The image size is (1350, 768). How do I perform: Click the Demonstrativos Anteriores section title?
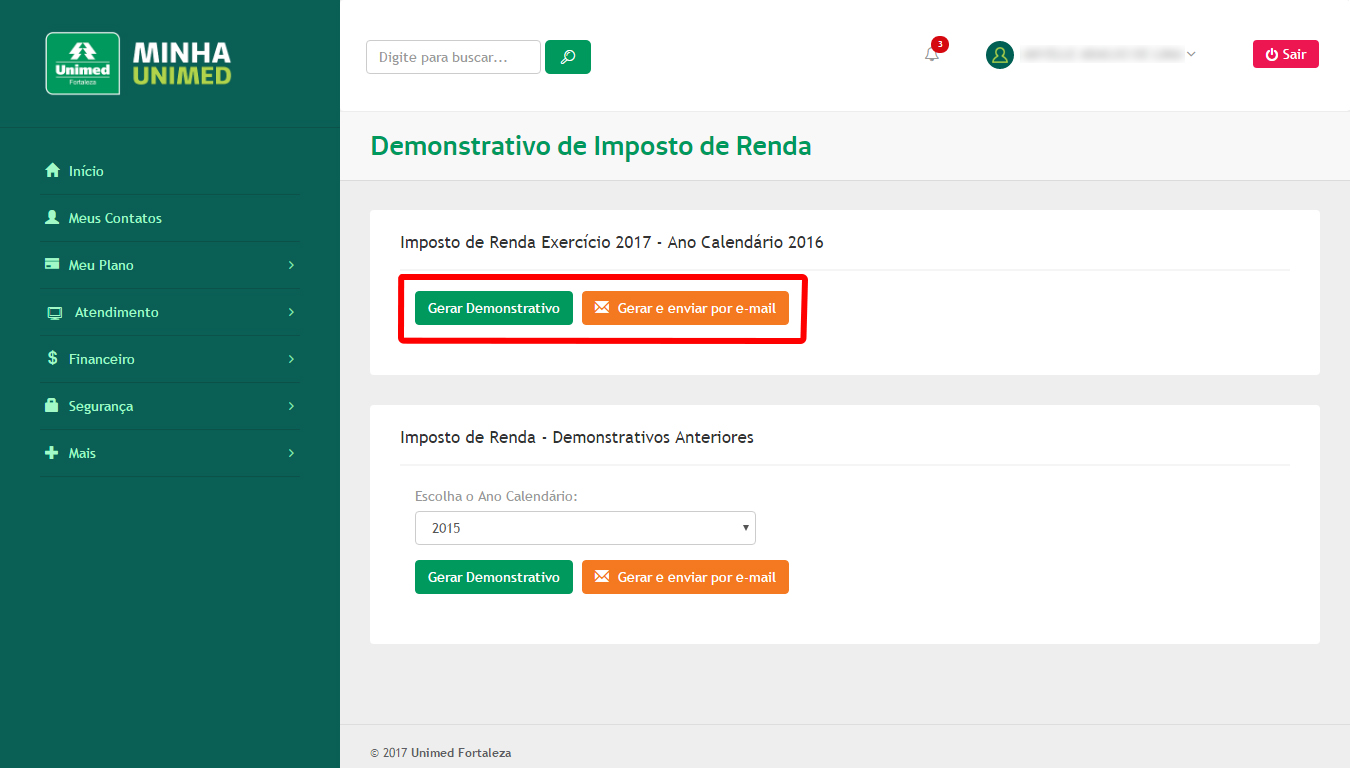[577, 437]
